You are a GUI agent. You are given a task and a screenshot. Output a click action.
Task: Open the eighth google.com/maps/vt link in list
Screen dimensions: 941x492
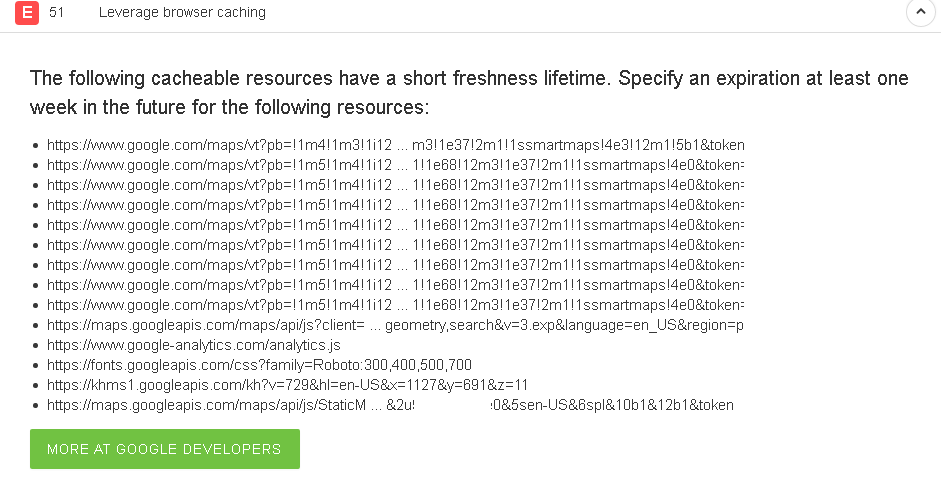click(395, 285)
